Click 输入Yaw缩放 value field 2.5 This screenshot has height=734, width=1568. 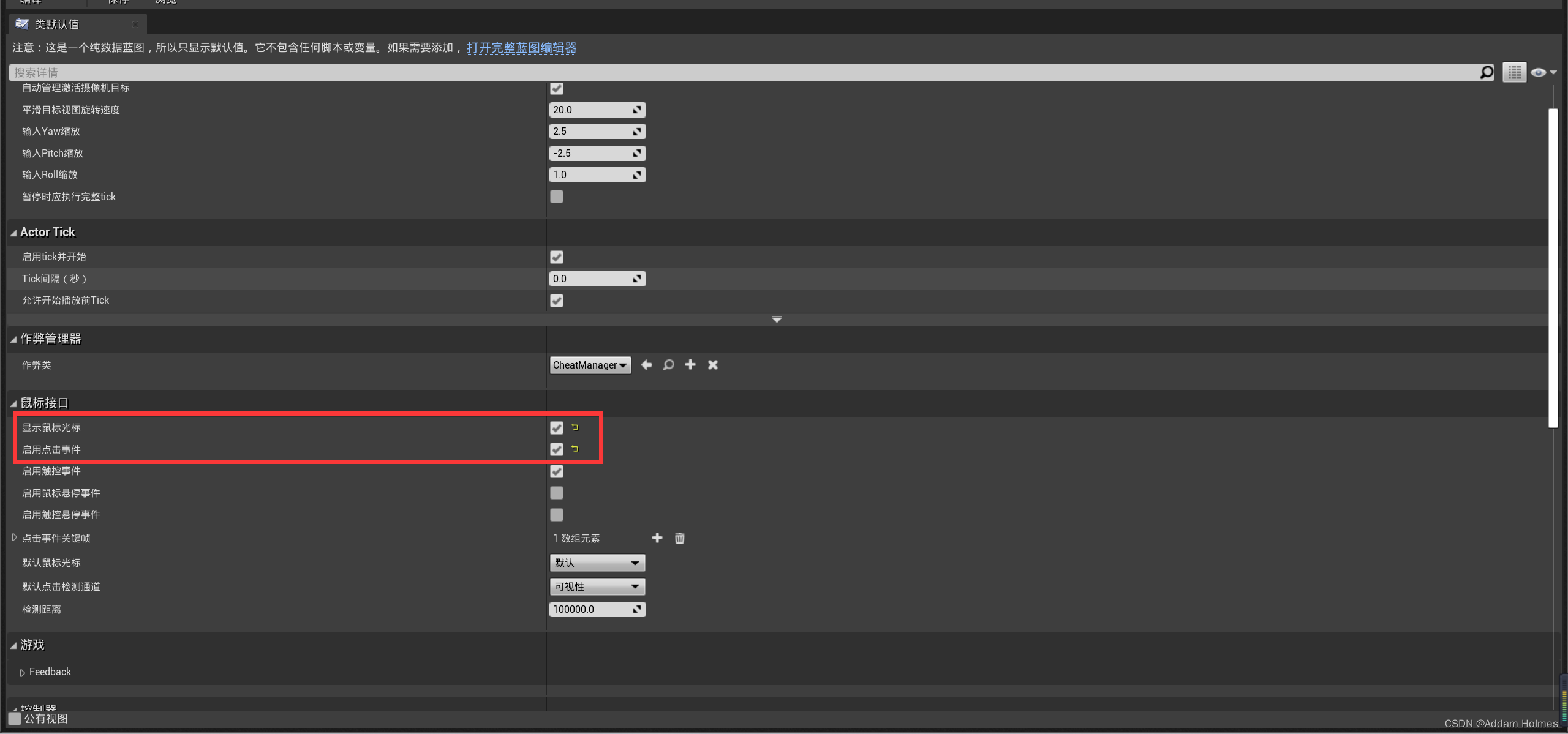point(597,131)
